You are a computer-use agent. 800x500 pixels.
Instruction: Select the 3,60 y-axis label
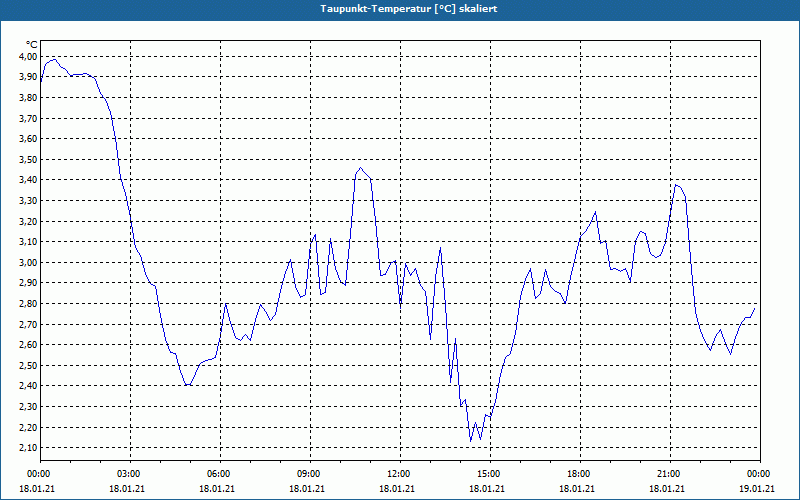[x=29, y=139]
